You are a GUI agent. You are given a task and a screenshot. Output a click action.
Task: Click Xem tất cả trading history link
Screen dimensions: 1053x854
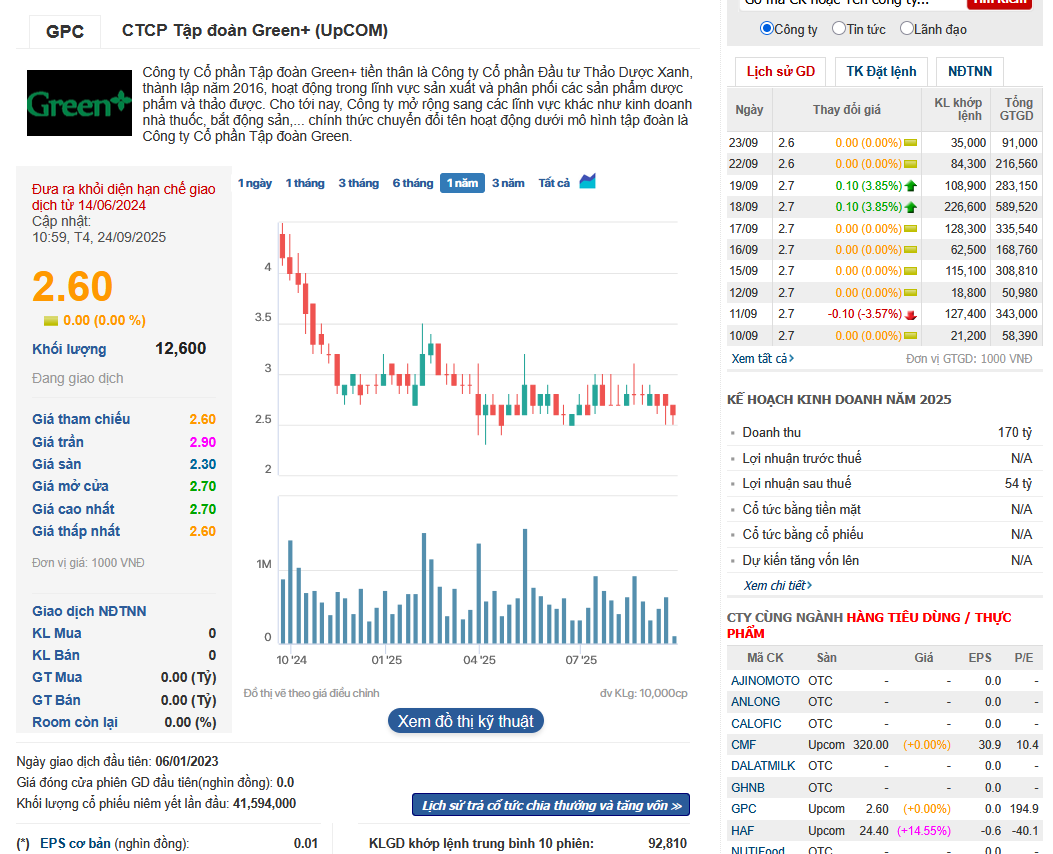(763, 359)
